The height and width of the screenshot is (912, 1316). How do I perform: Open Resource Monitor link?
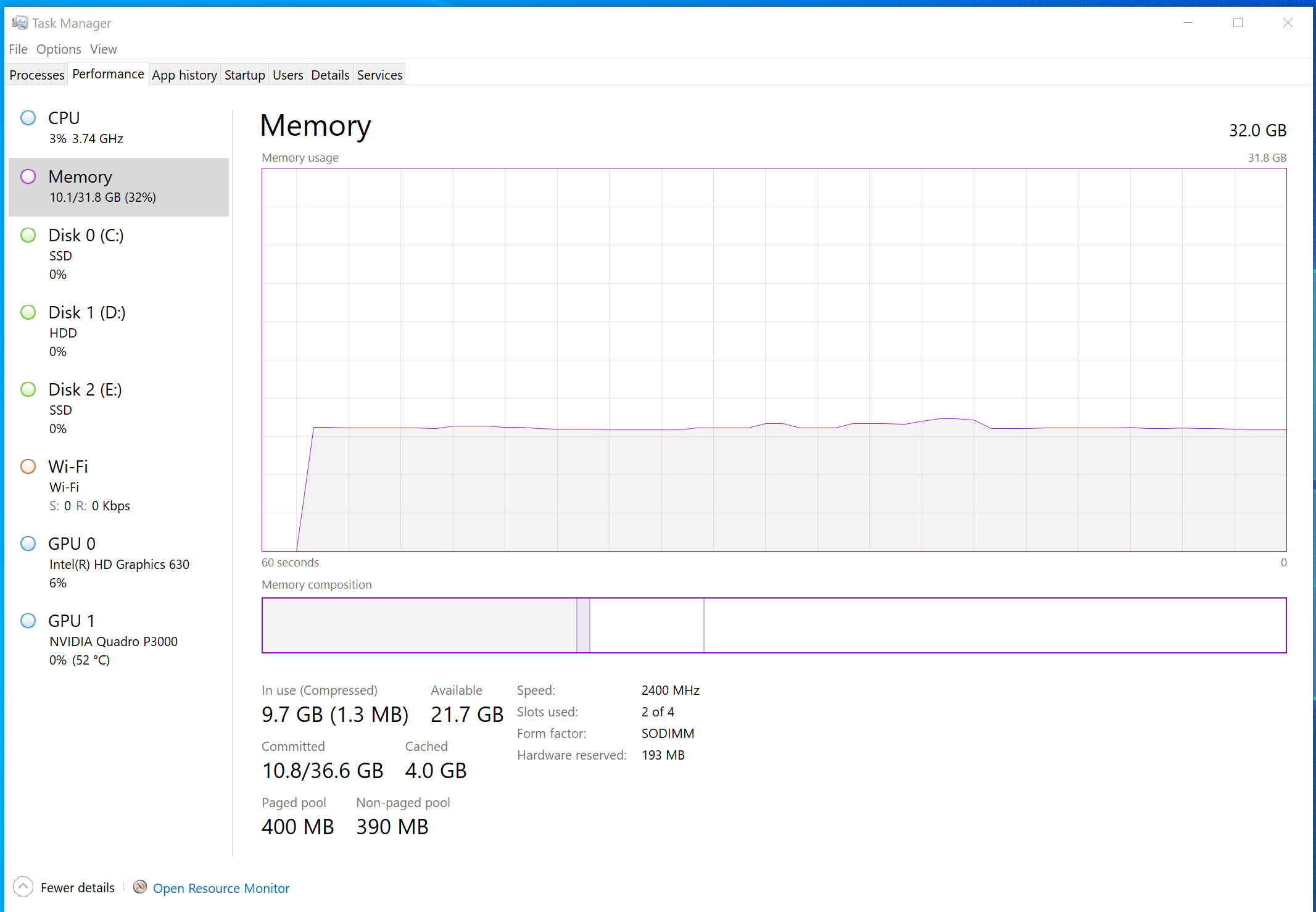pos(221,888)
